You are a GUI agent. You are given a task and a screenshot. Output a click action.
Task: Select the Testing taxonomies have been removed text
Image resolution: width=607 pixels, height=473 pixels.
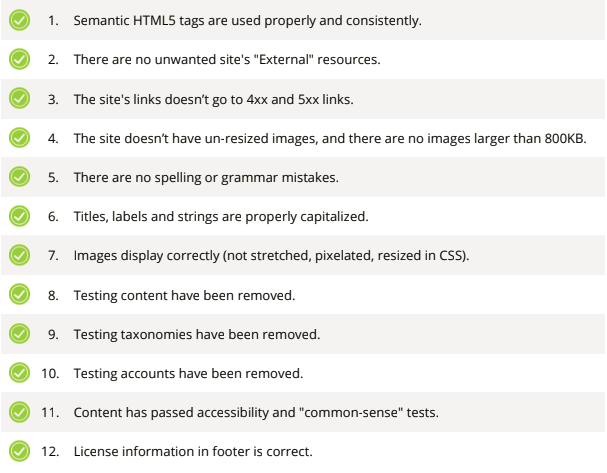(x=197, y=334)
